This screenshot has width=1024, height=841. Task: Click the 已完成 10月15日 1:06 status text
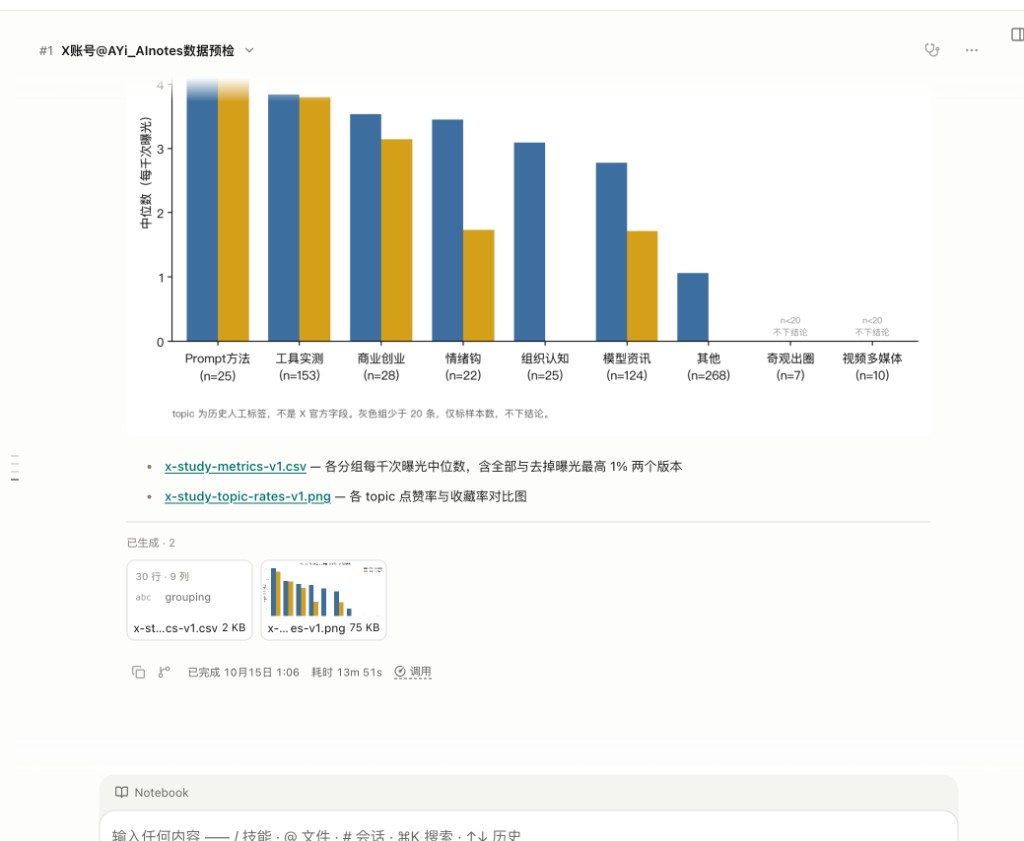point(244,672)
